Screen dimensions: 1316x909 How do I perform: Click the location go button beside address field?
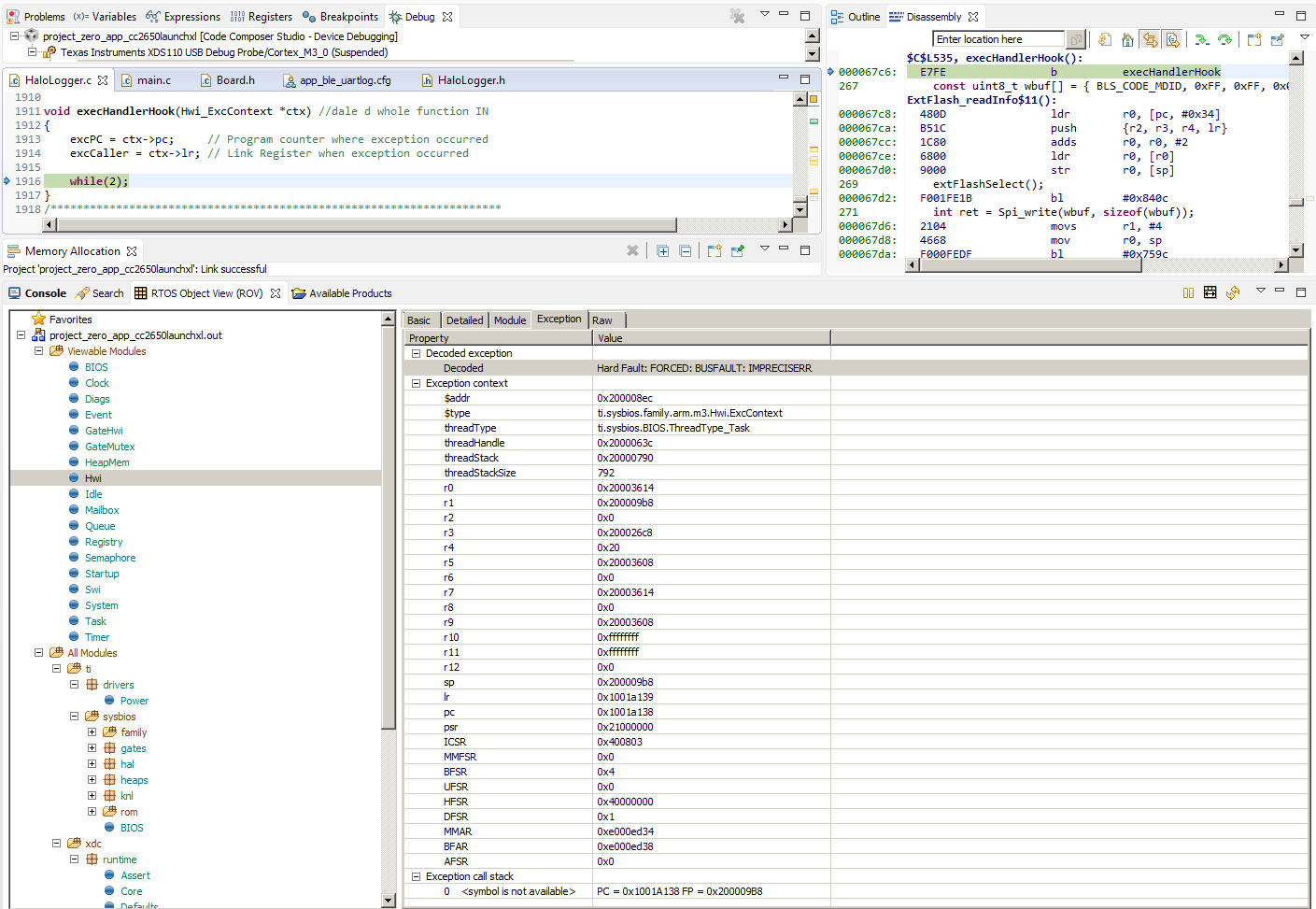coord(1076,39)
